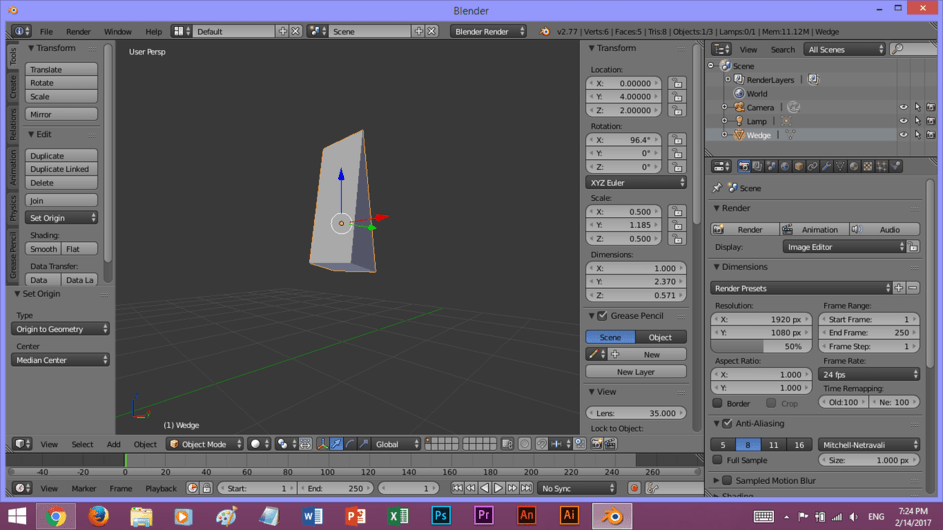
Task: Open the Render menu in top bar
Action: click(x=78, y=31)
